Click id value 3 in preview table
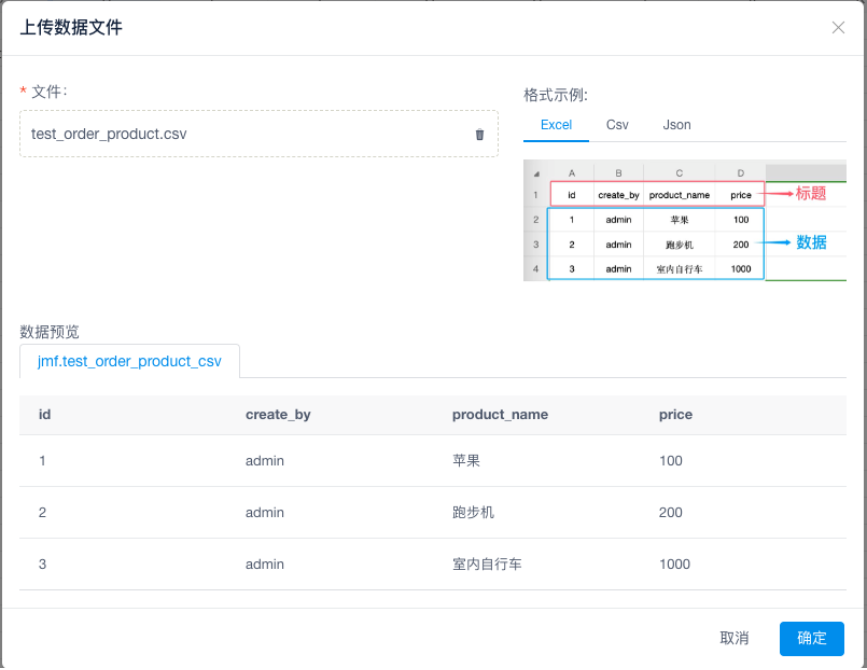This screenshot has height=670, width=867. coord(42,564)
